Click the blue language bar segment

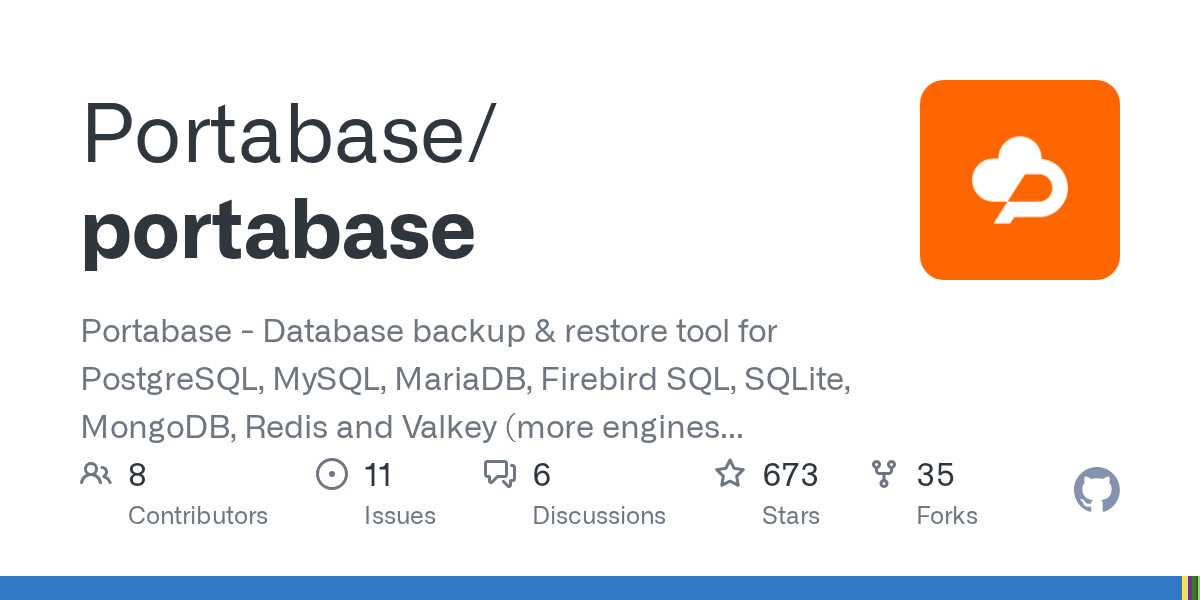[590, 588]
